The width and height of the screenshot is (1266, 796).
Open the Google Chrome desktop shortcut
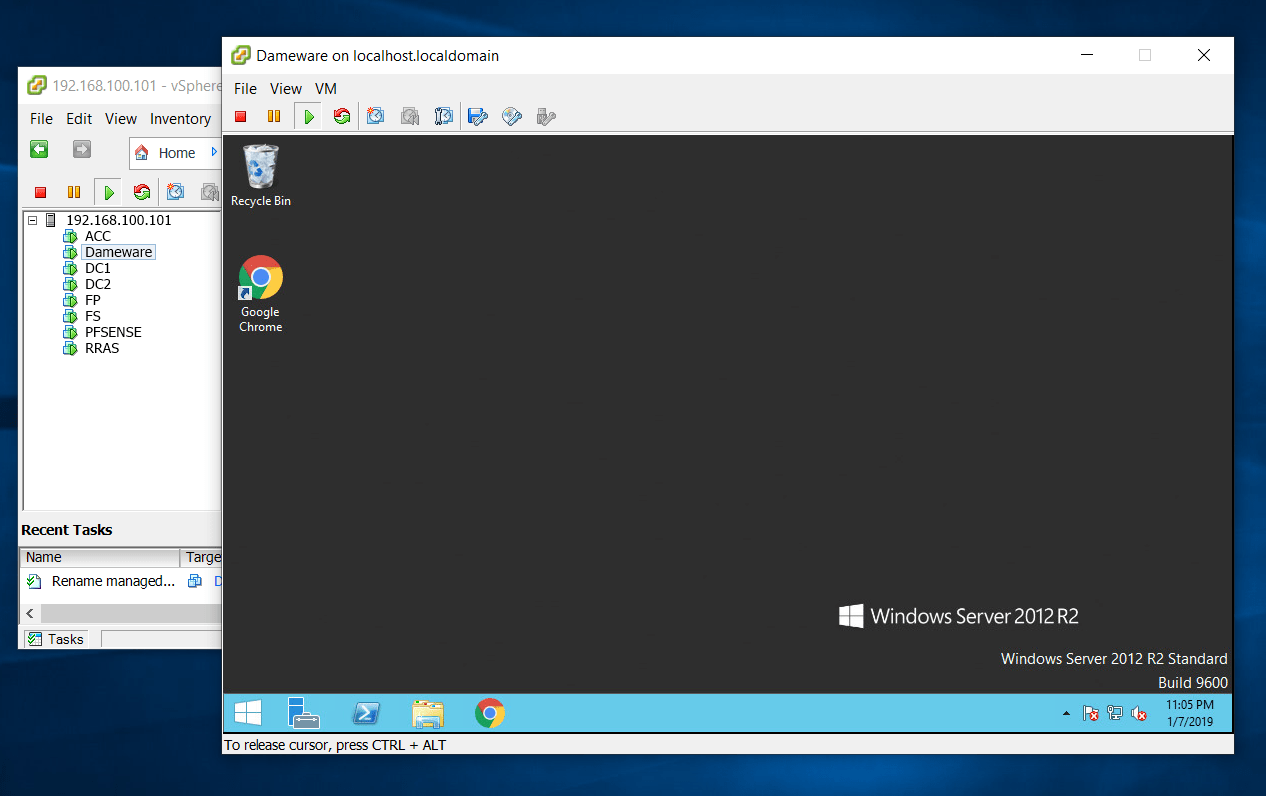point(261,294)
